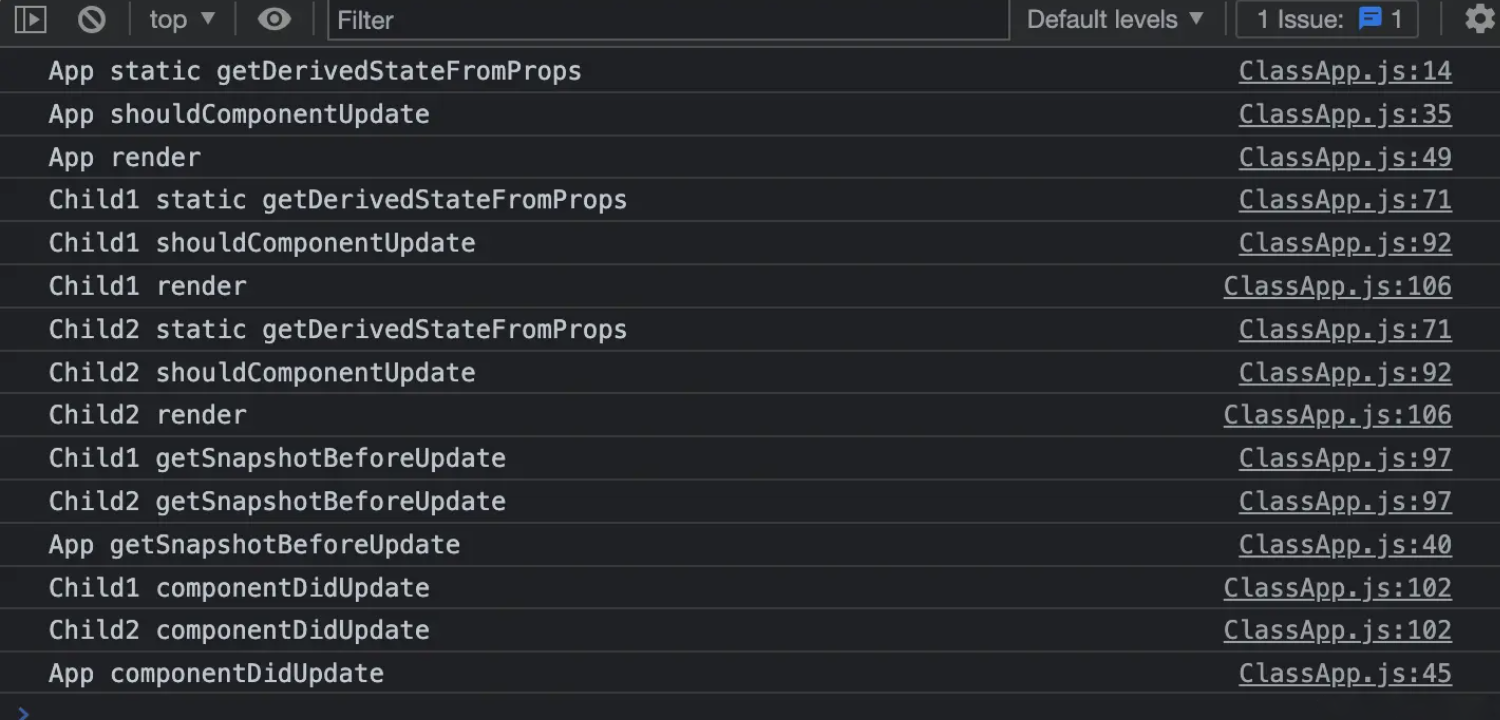Click the blue issue message icon
1500x720 pixels.
coord(1369,19)
